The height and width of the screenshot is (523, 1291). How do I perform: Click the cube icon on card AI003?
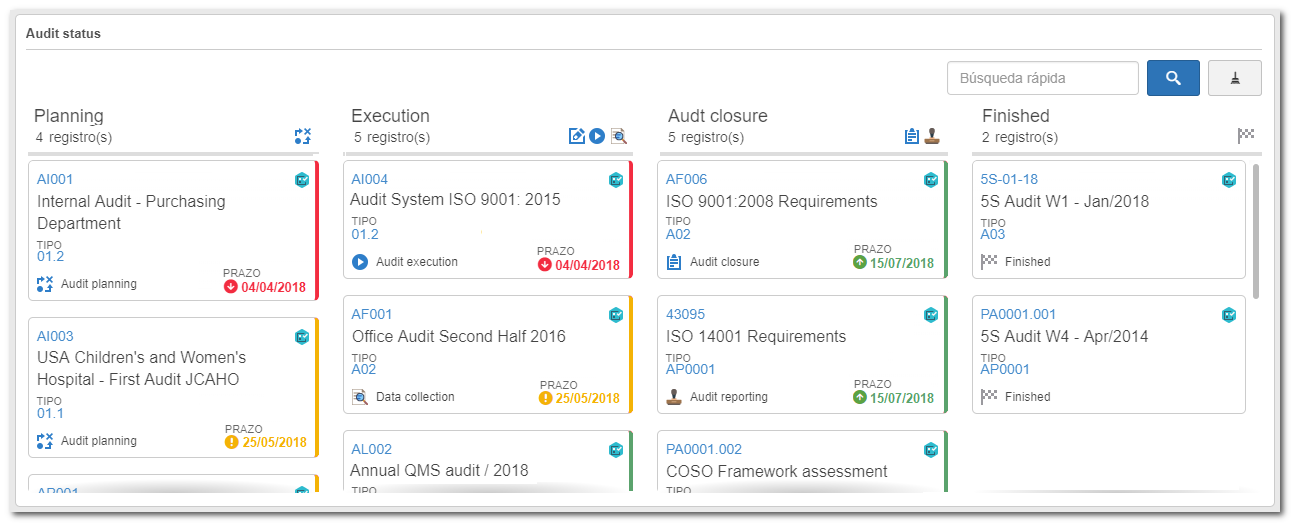tap(302, 337)
